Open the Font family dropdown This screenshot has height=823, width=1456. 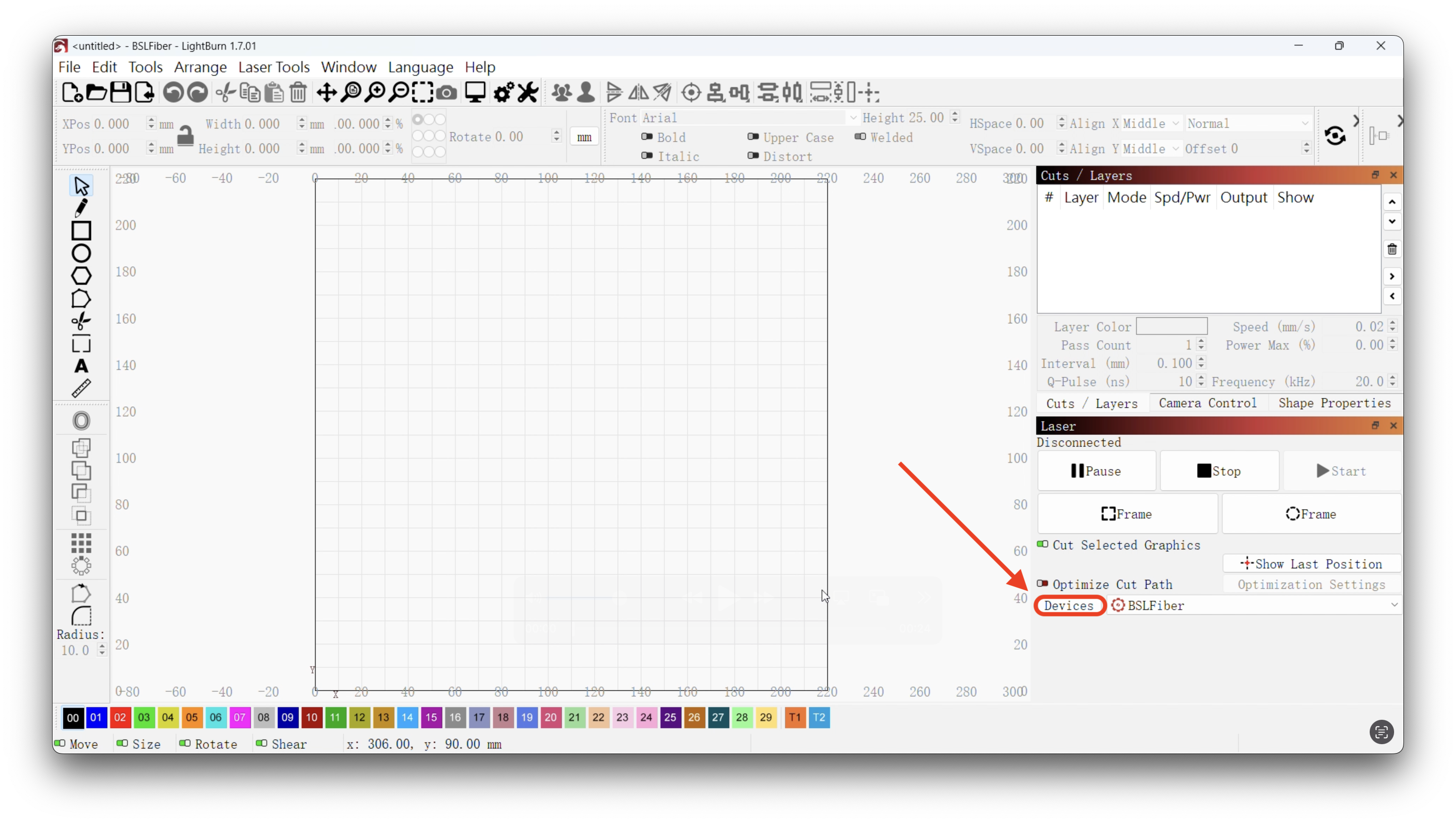(x=854, y=118)
